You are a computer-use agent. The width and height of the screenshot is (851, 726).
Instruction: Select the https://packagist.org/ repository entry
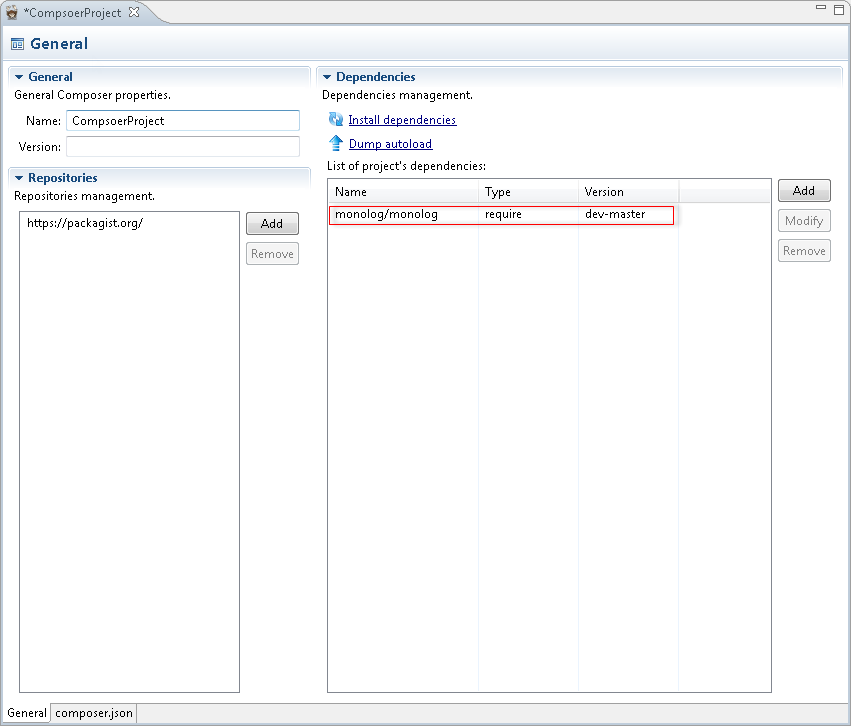[x=85, y=223]
